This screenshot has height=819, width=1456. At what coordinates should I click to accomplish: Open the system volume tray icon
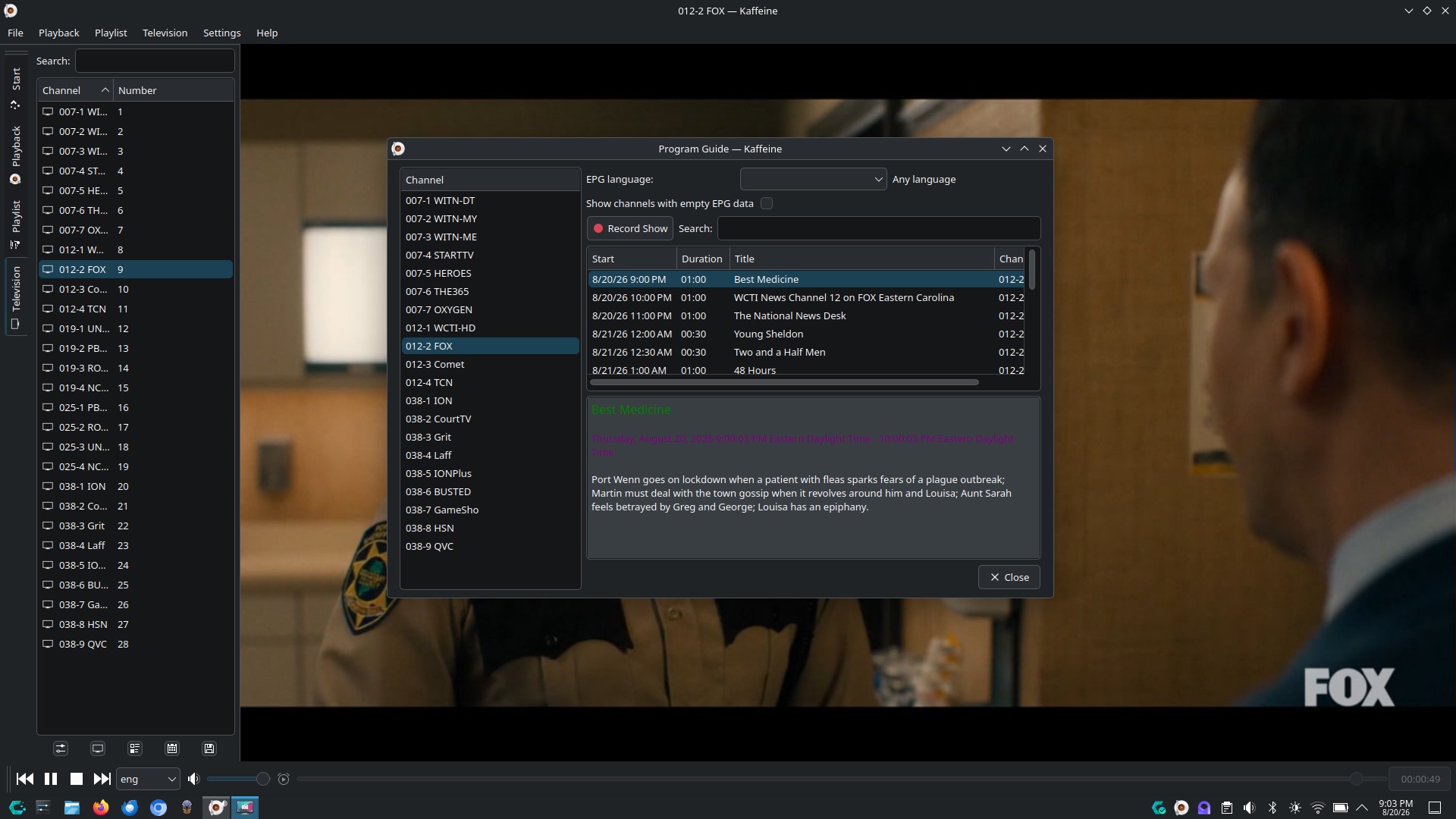pos(1250,808)
